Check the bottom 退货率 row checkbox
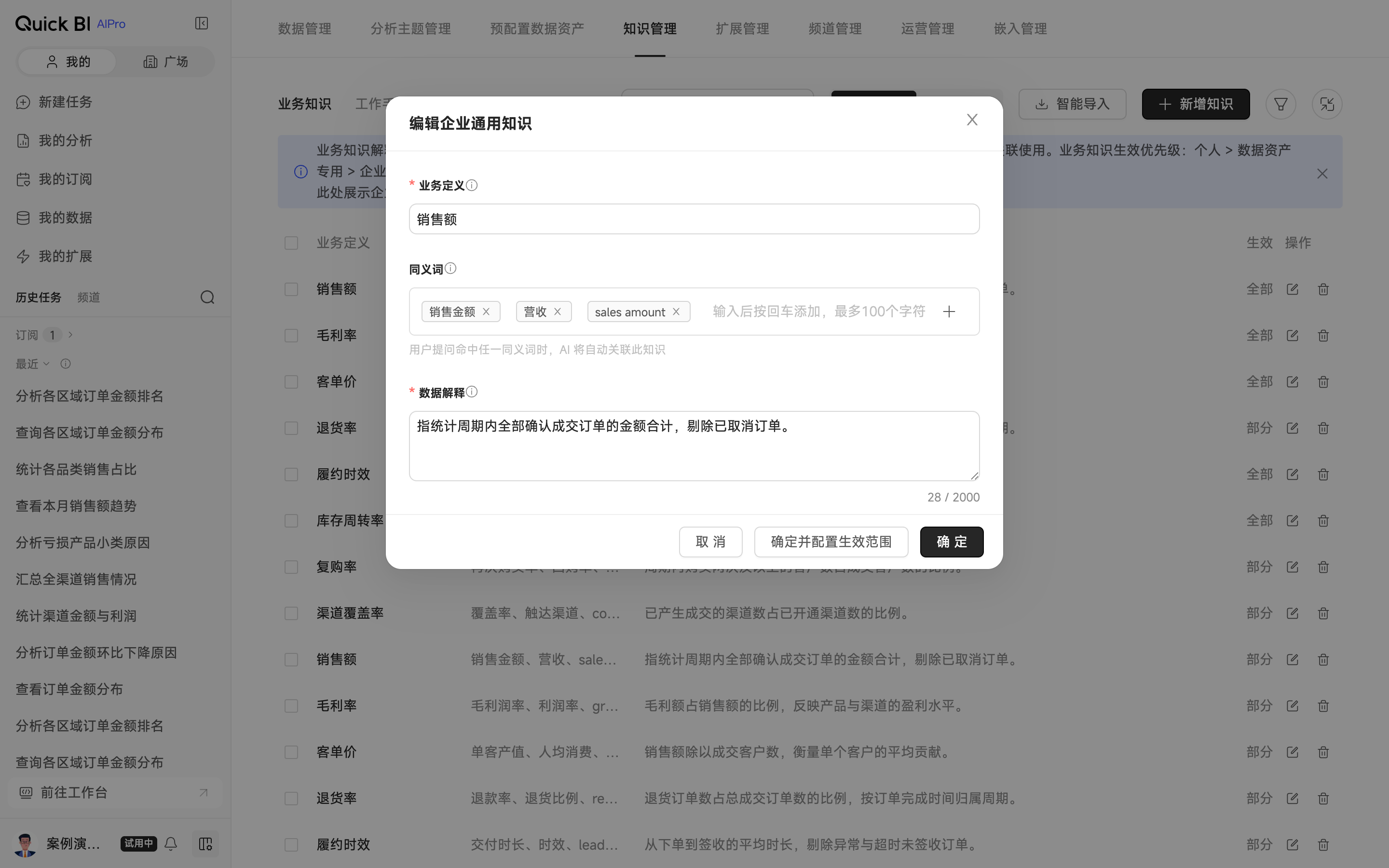Screen dimensions: 1389x868 click(x=292, y=799)
